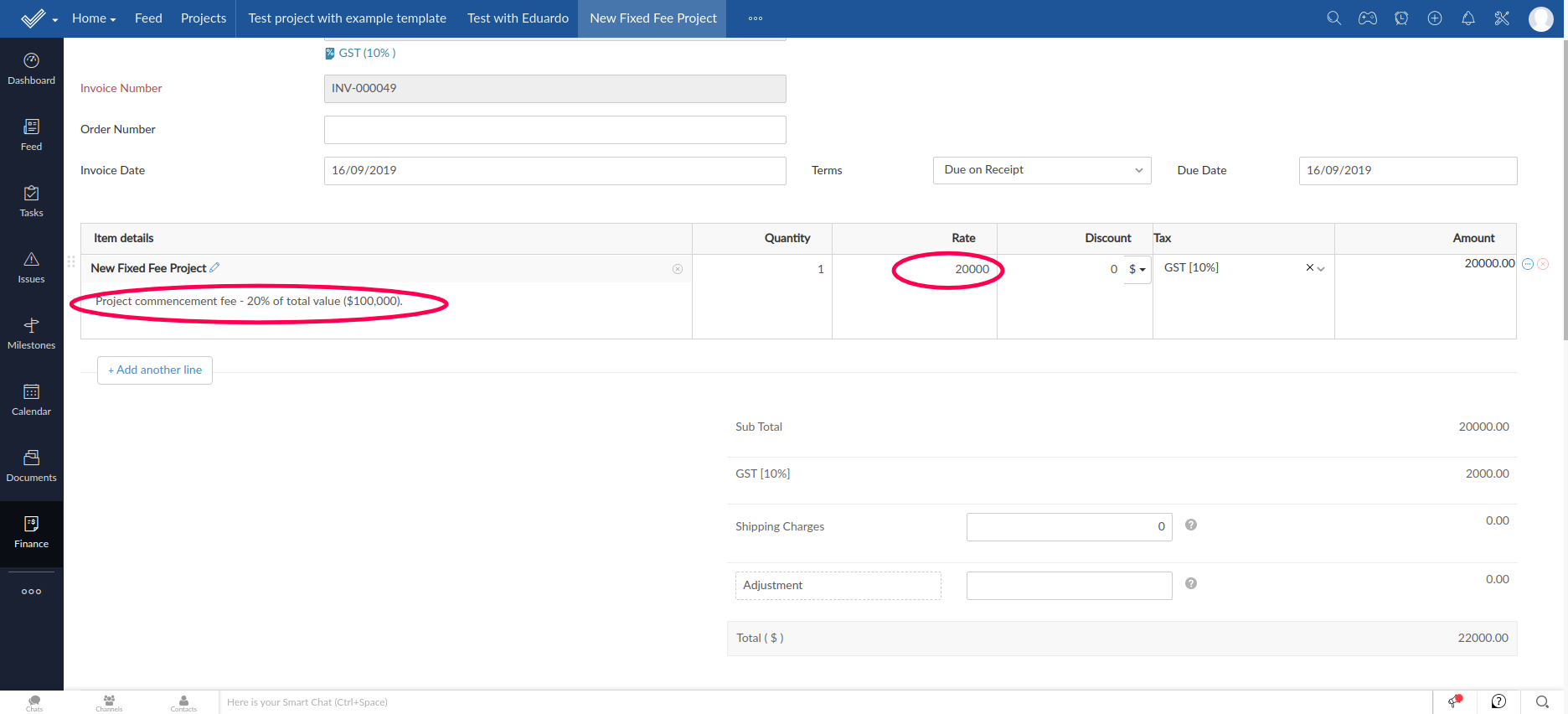This screenshot has width=1568, height=714.
Task: Expand the Tax GST dropdown arrow
Action: (1321, 269)
